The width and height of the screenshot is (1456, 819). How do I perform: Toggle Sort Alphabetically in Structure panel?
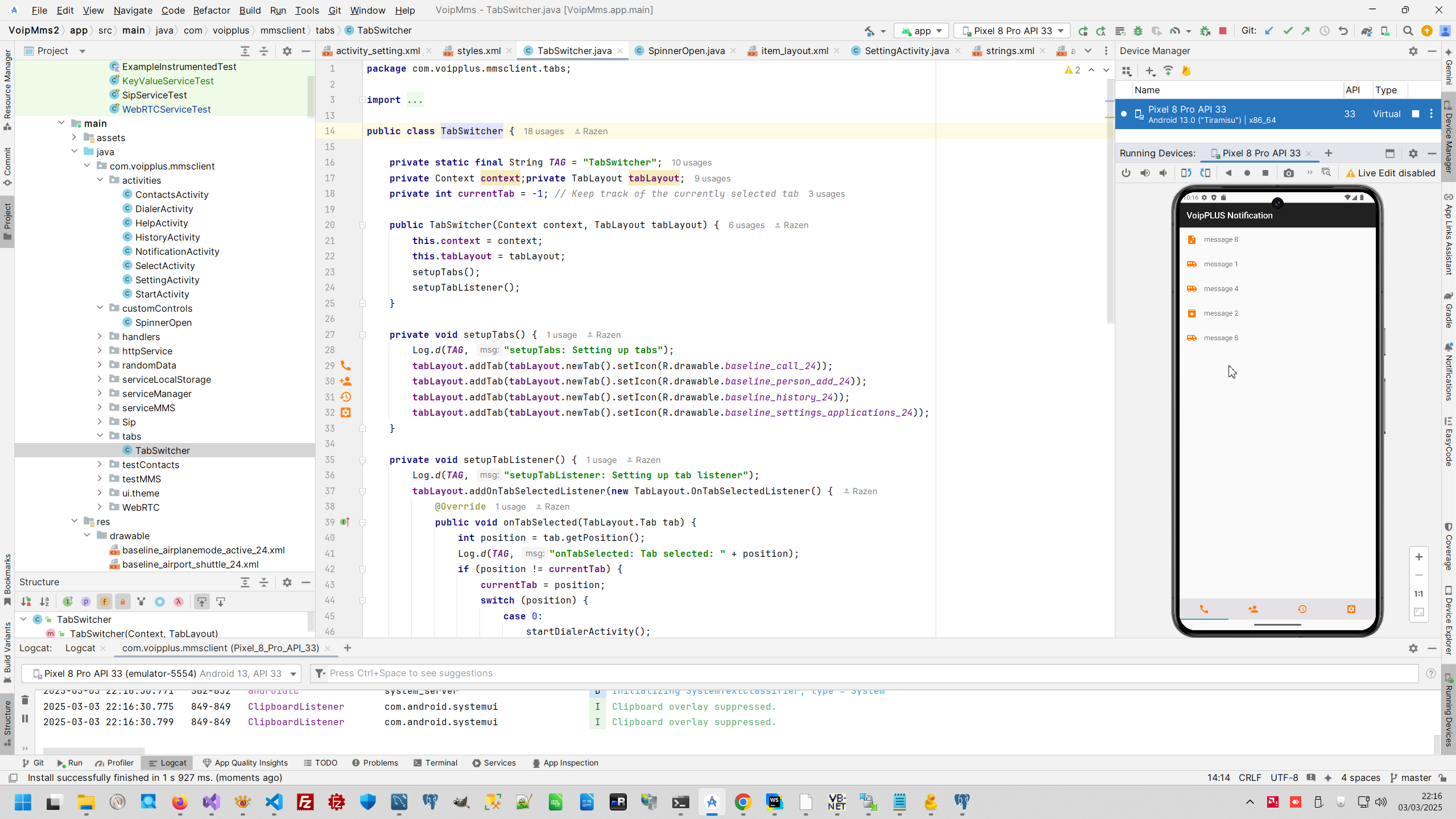click(44, 602)
